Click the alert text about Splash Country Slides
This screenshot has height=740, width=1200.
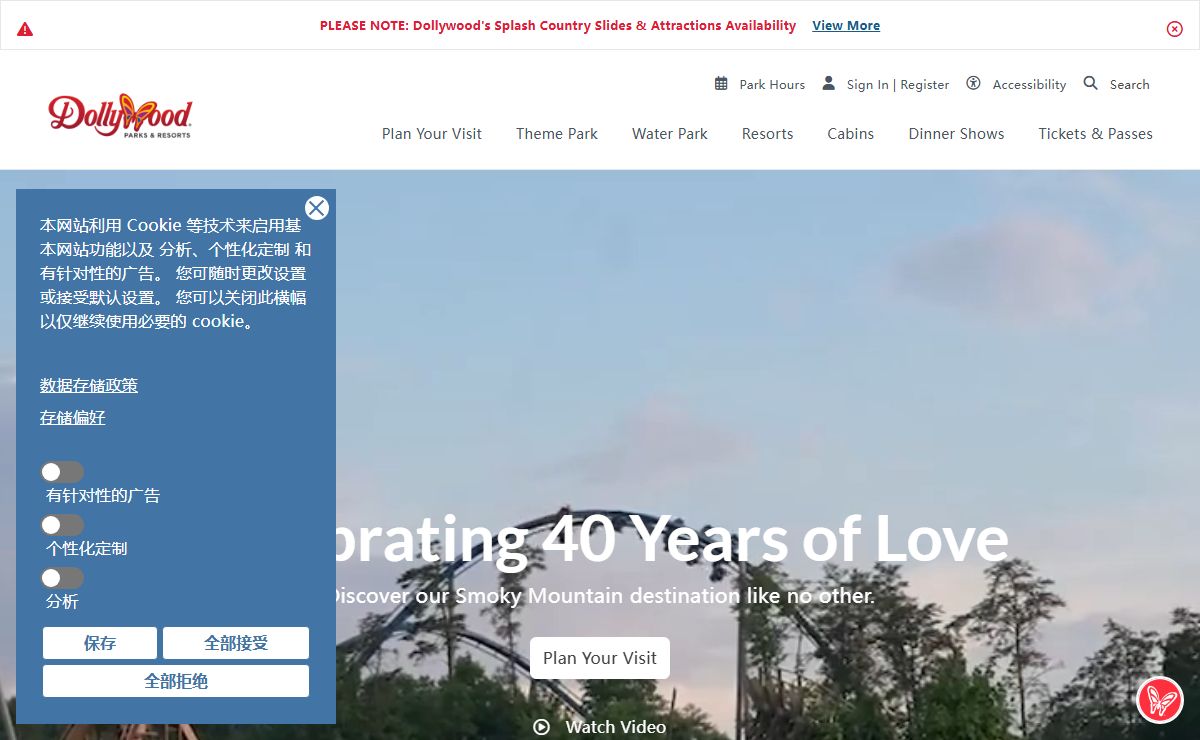tap(558, 26)
